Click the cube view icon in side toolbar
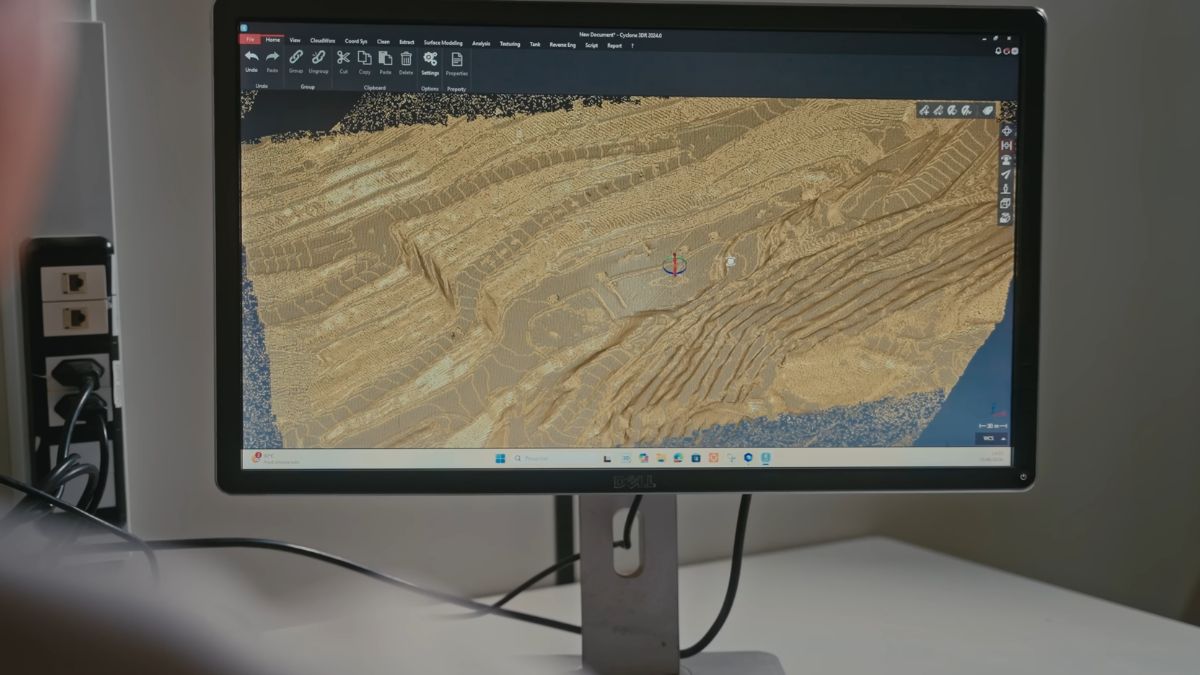Screen dimensions: 1200x675 point(1006,203)
